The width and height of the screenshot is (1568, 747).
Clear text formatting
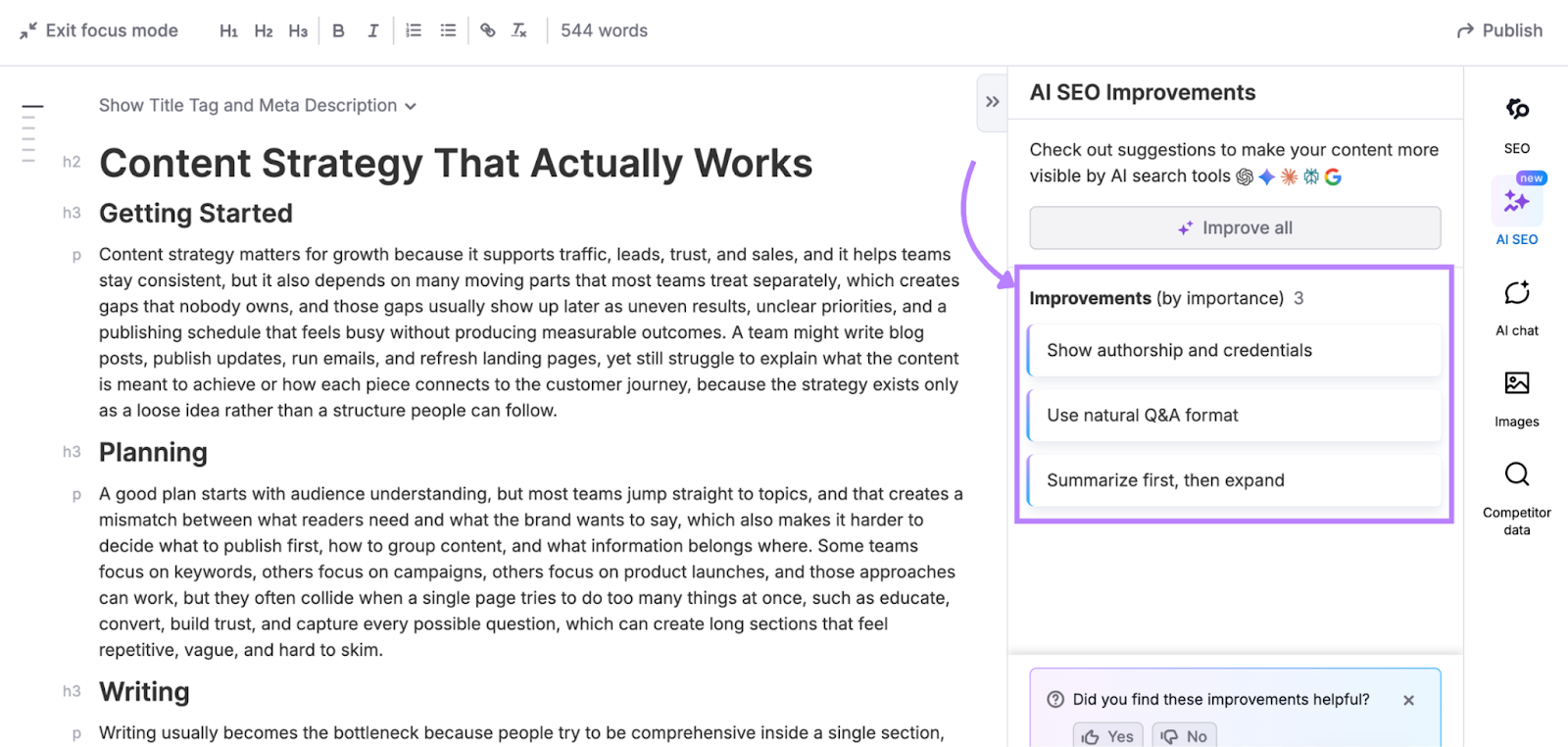click(x=519, y=31)
